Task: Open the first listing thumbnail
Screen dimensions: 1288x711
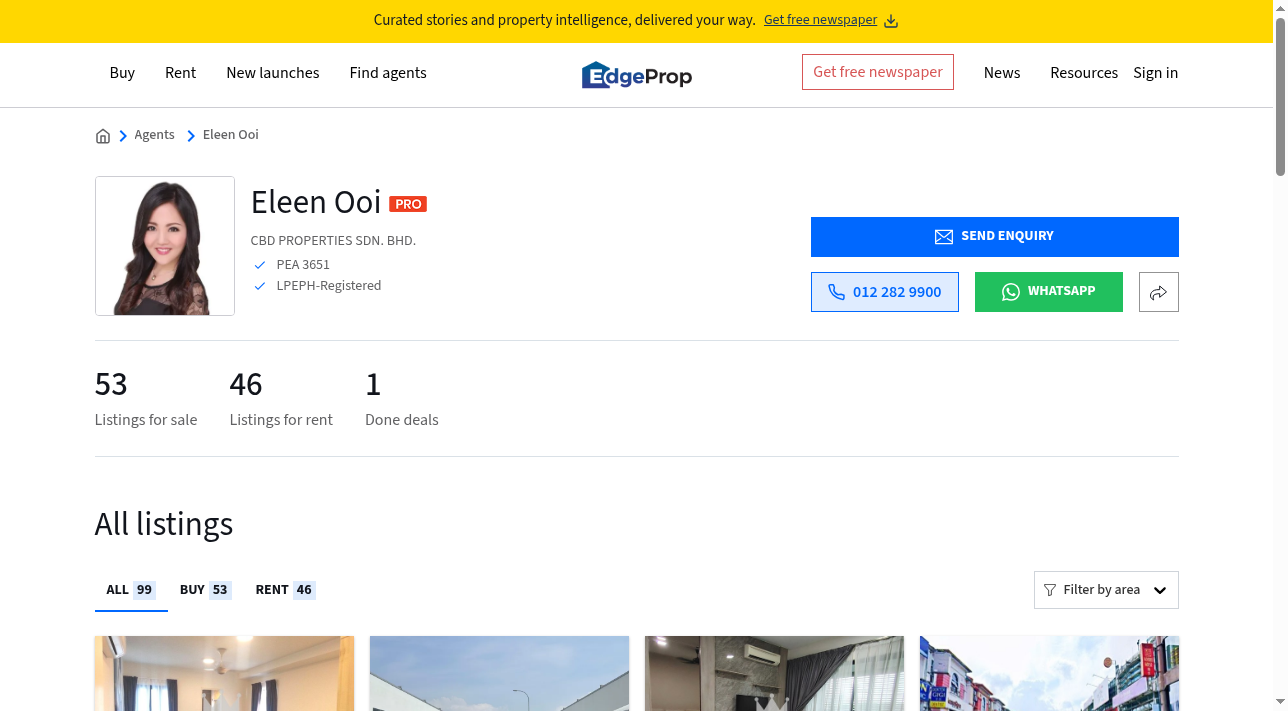Action: [224, 674]
